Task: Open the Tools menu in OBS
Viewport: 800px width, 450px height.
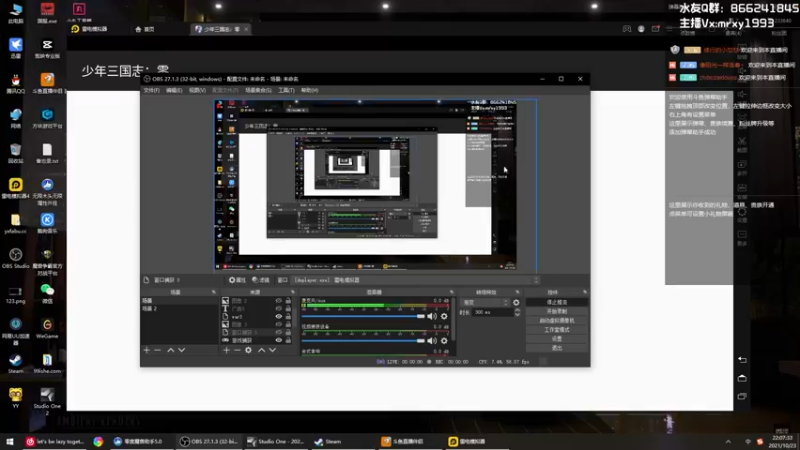Action: point(286,90)
